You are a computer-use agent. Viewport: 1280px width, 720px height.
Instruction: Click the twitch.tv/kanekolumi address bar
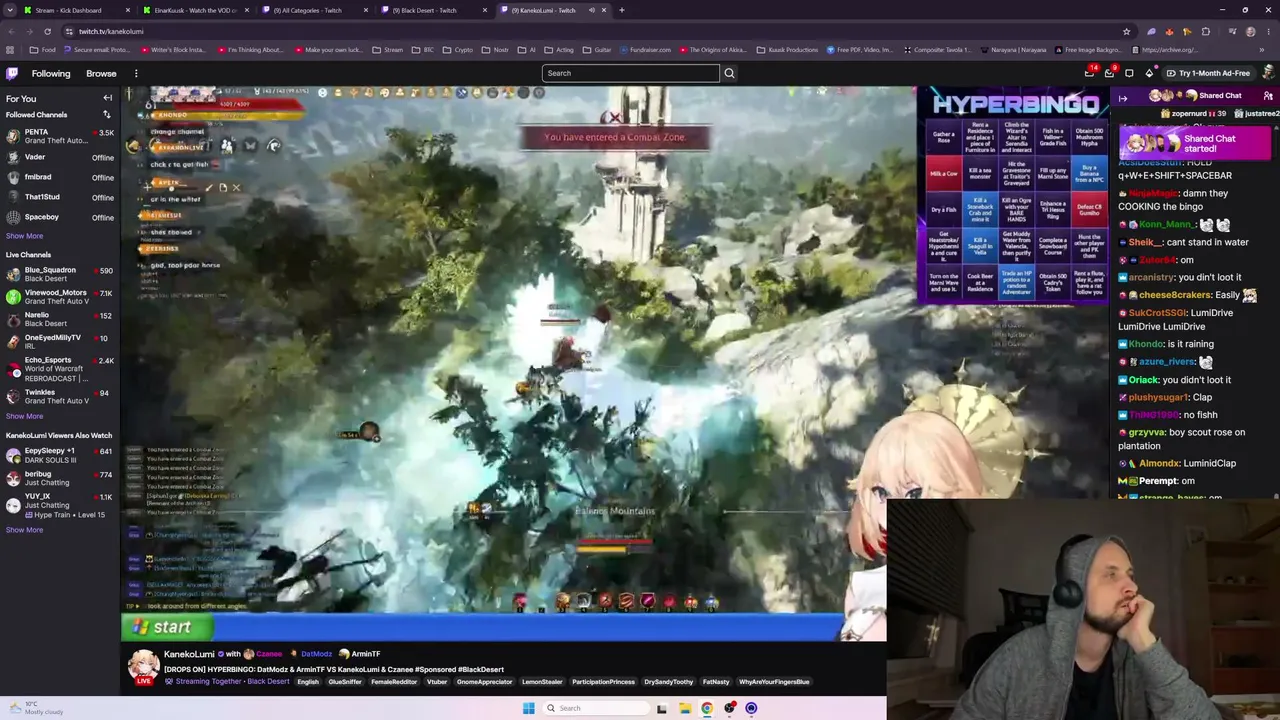[590, 31]
